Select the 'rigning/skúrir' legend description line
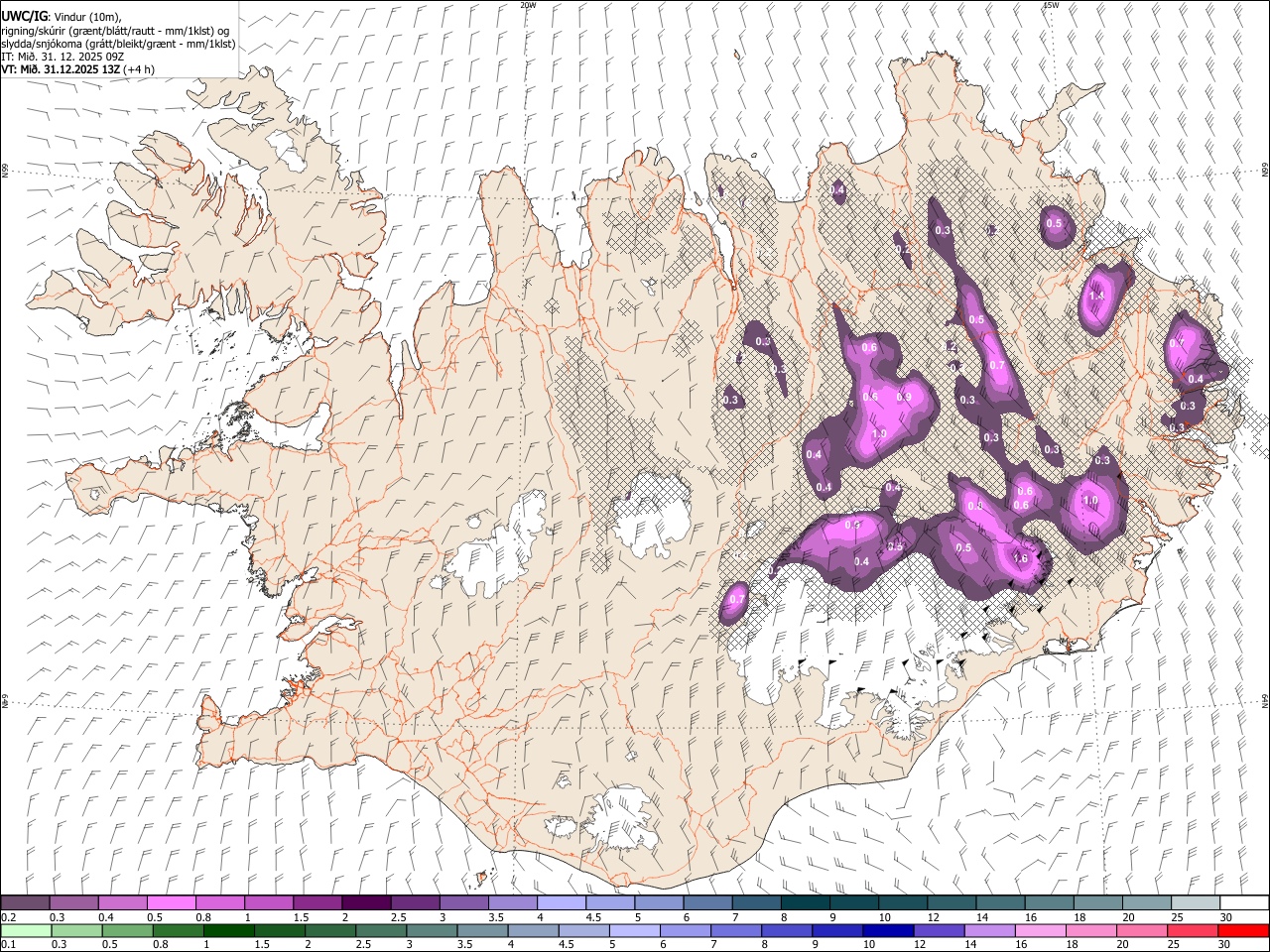Screen dimensions: 1270x952 tap(117, 30)
